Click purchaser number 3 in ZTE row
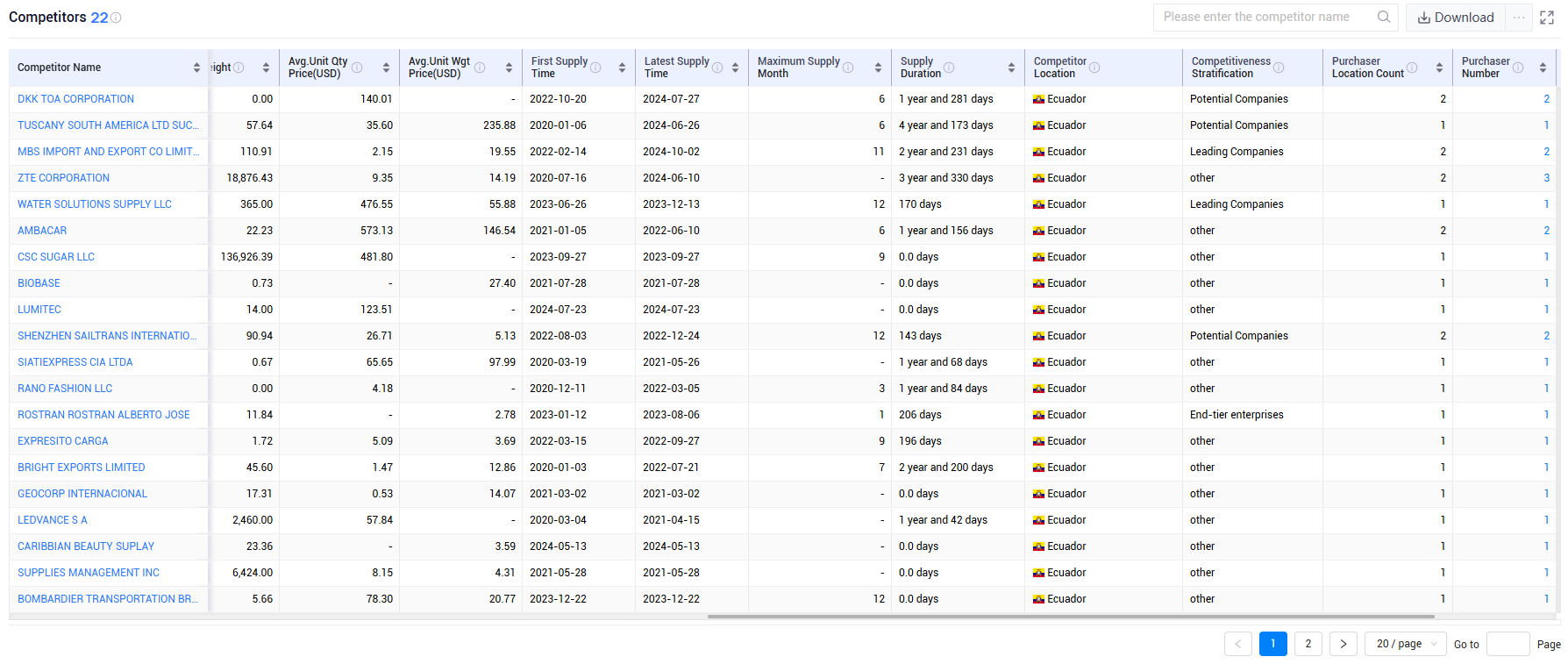The height and width of the screenshot is (664, 1568). point(1547,178)
